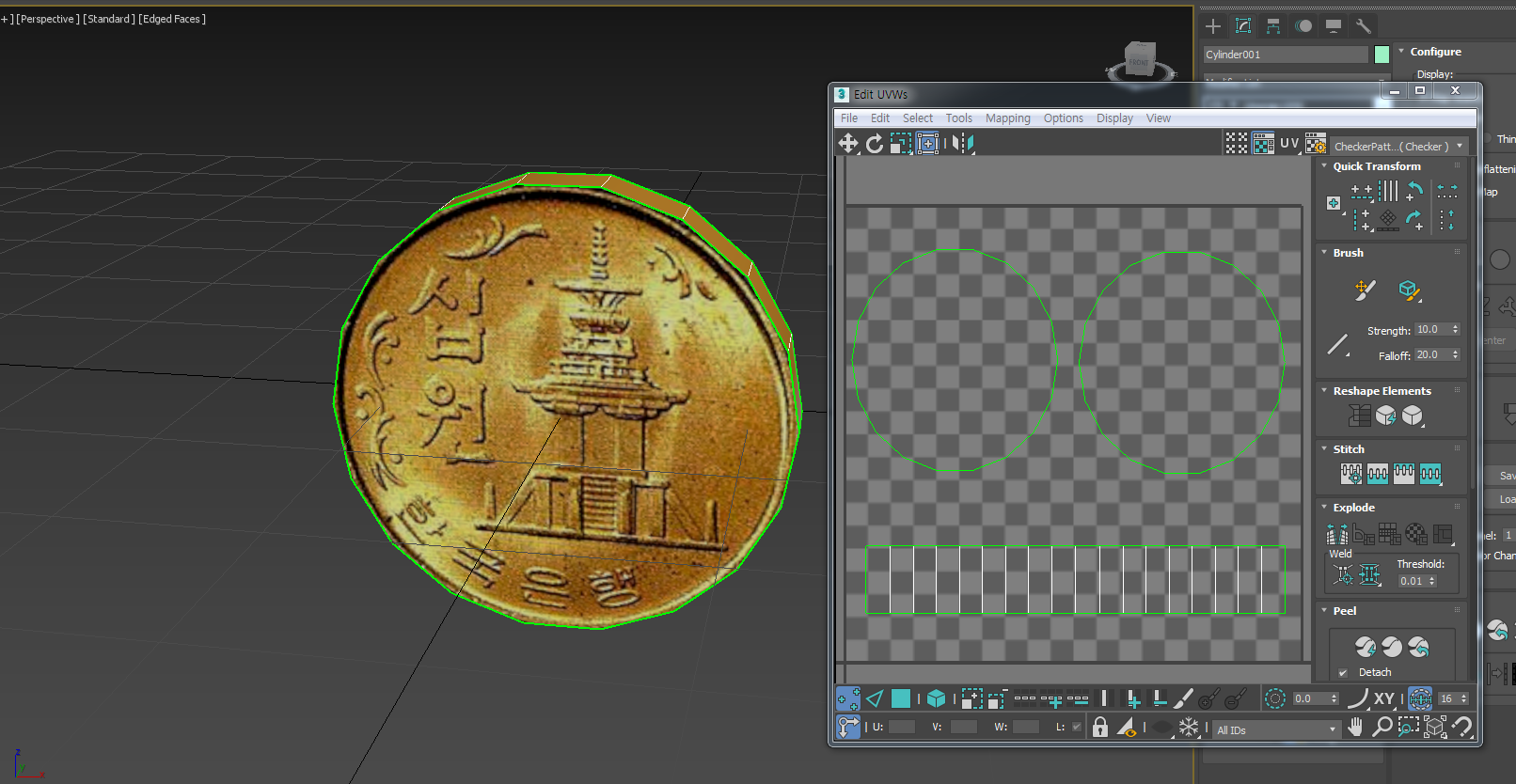Image resolution: width=1516 pixels, height=784 pixels.
Task: Click the Zoom Extents icon
Action: pyautogui.click(x=1435, y=728)
